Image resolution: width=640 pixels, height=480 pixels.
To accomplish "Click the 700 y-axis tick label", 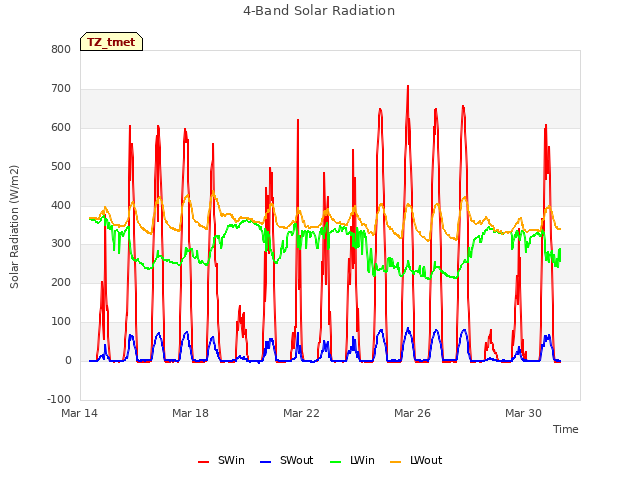I will pos(61,88).
